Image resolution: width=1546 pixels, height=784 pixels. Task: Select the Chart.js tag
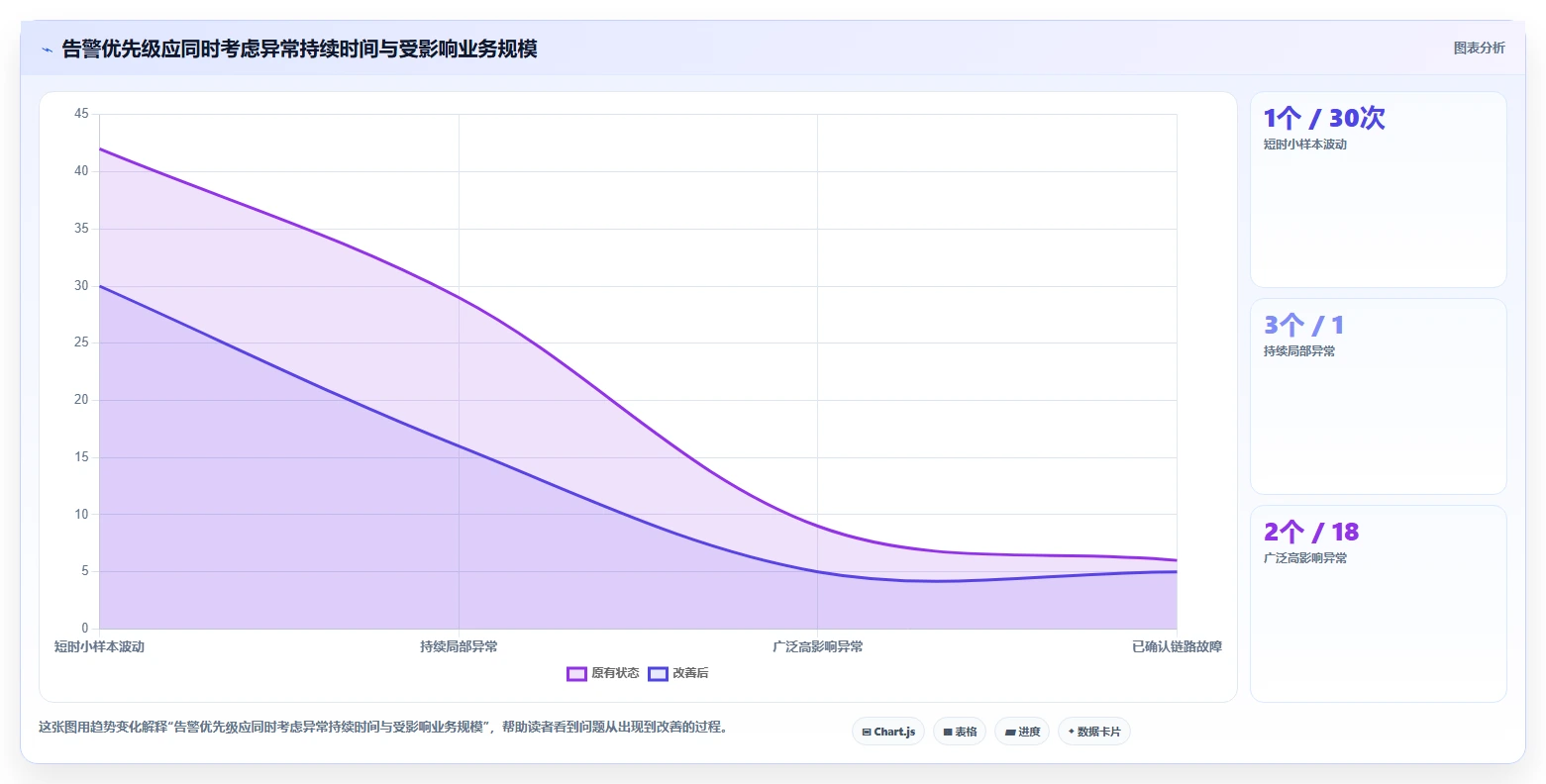[888, 732]
